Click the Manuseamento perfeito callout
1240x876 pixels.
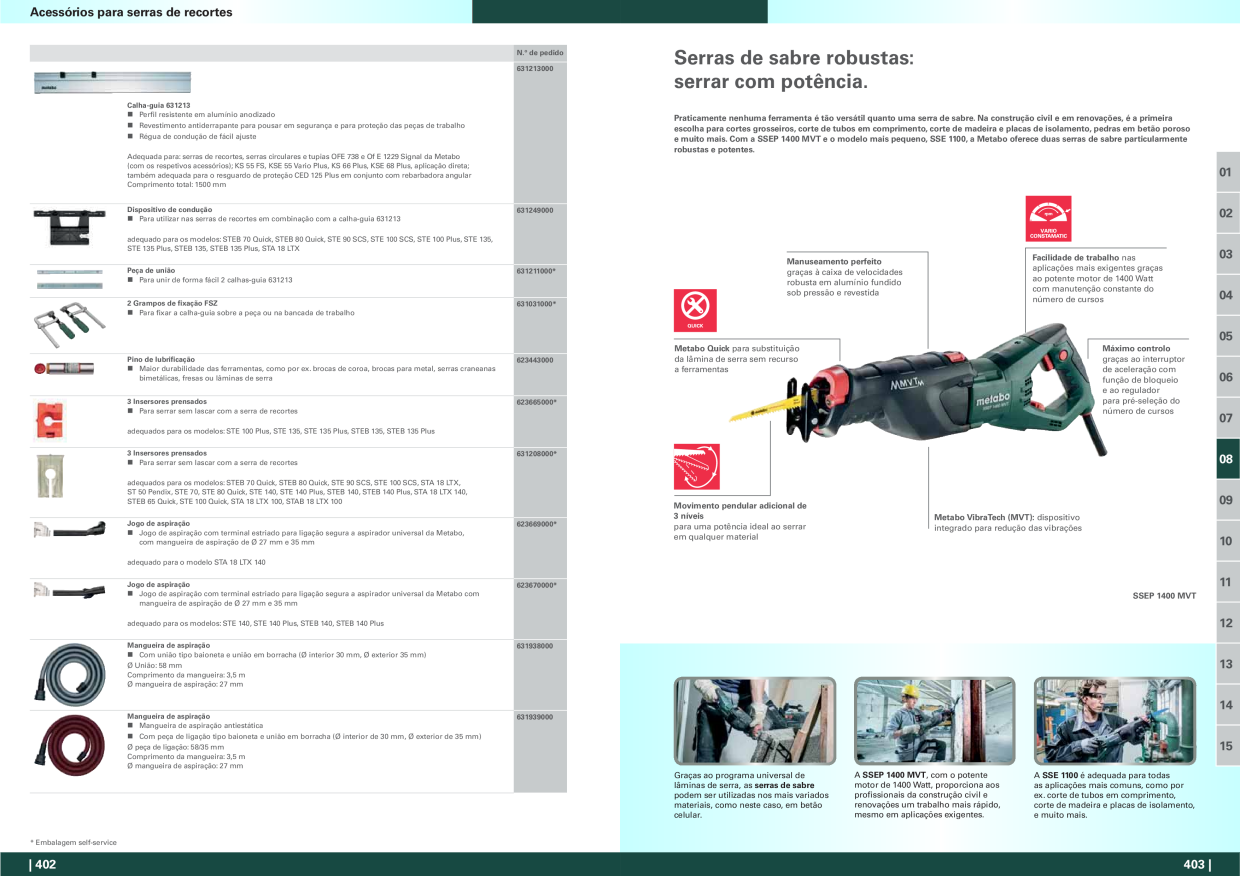[x=845, y=277]
